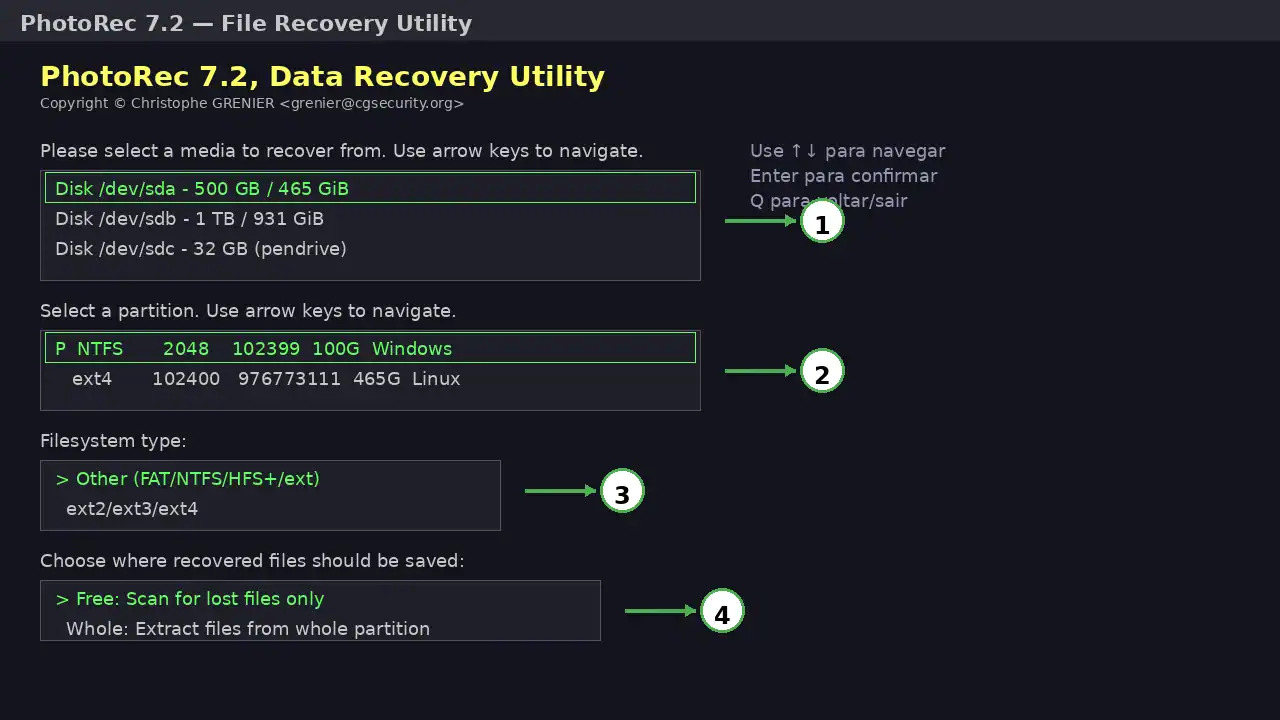Click the green arrow pointing to marker 3
Screen dimensions: 1280x720
click(x=561, y=491)
